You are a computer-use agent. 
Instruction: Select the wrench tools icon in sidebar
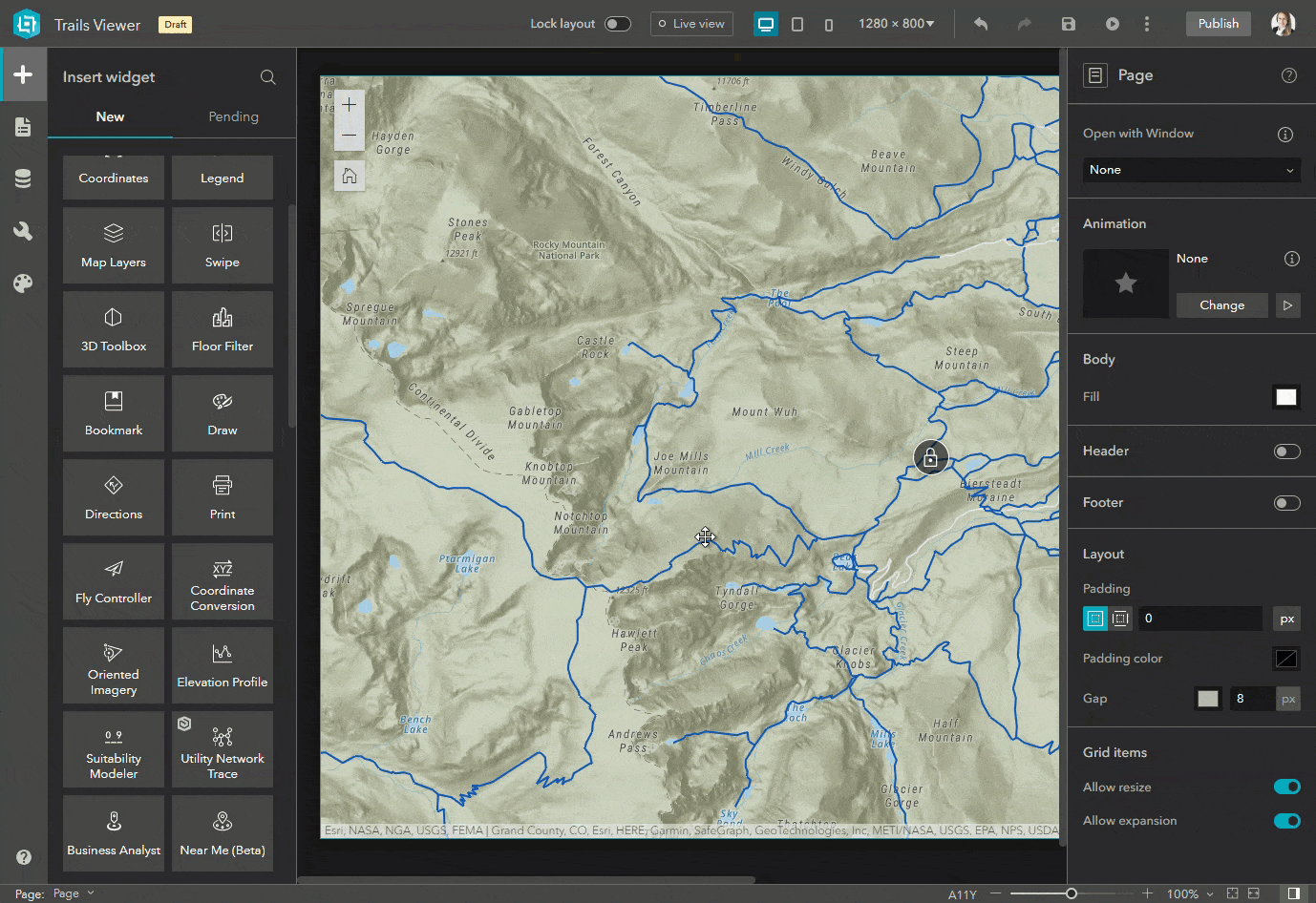click(x=23, y=230)
